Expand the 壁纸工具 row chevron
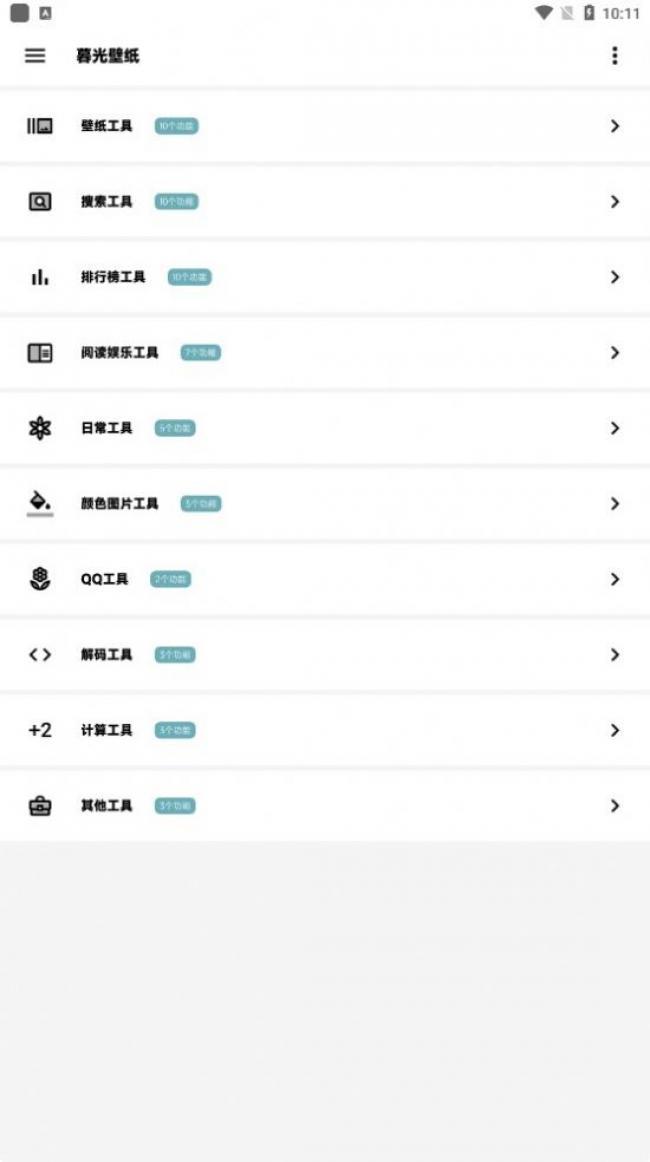 pos(615,126)
